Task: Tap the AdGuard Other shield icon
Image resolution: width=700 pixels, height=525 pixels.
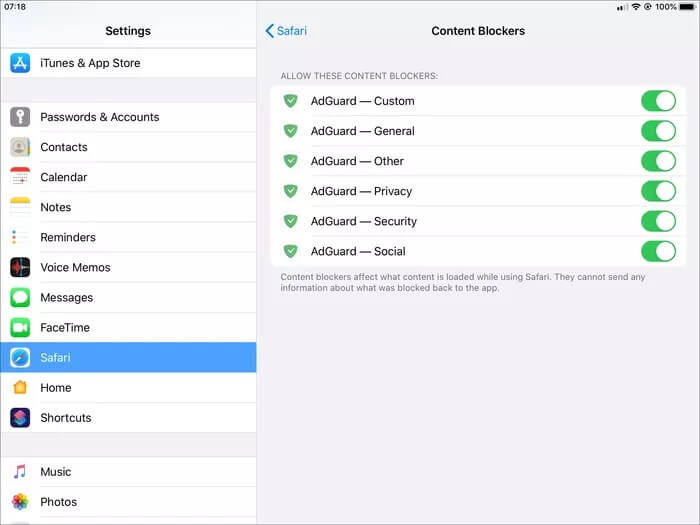Action: click(291, 161)
